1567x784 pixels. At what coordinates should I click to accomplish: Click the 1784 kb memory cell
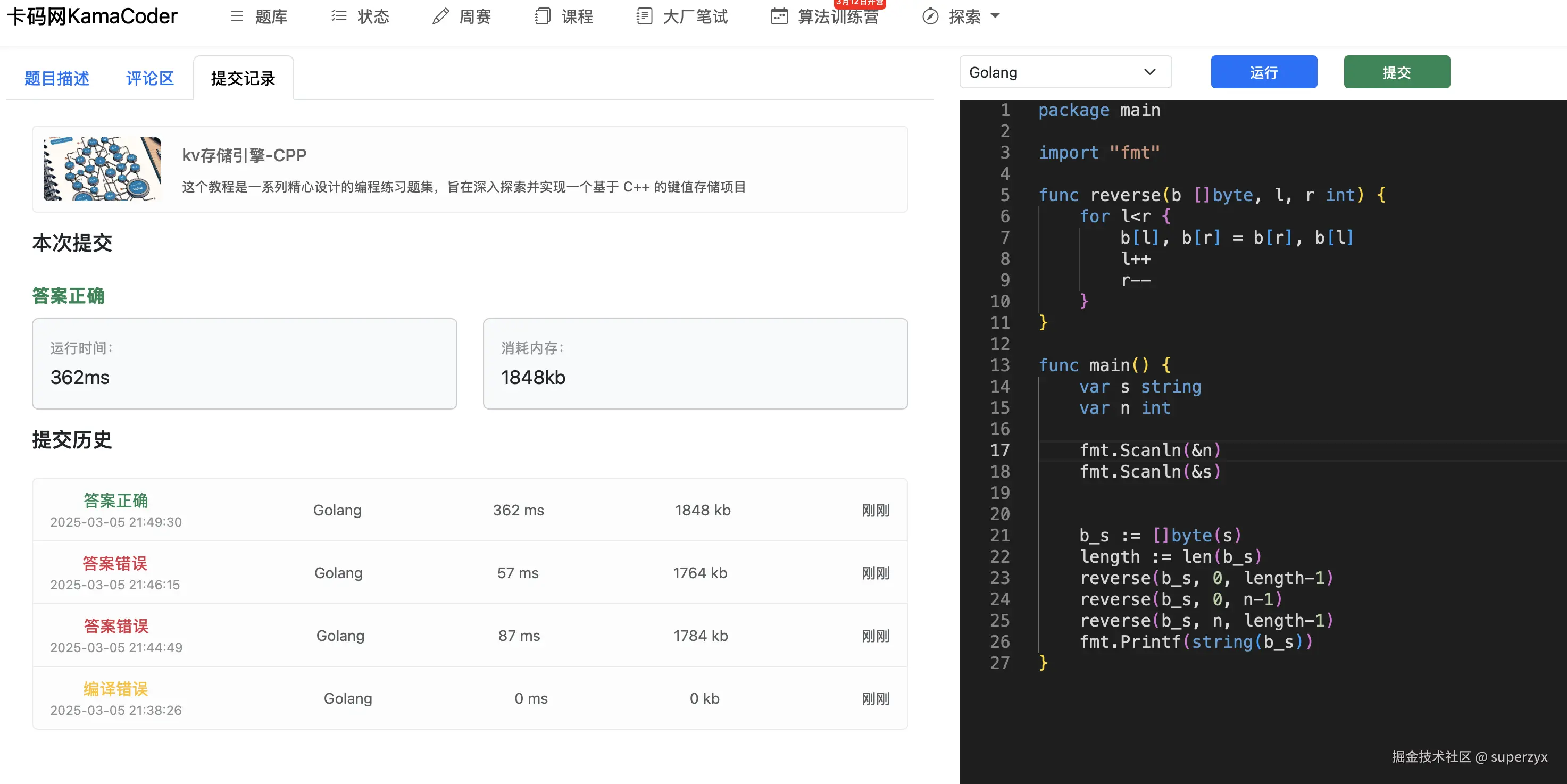700,636
